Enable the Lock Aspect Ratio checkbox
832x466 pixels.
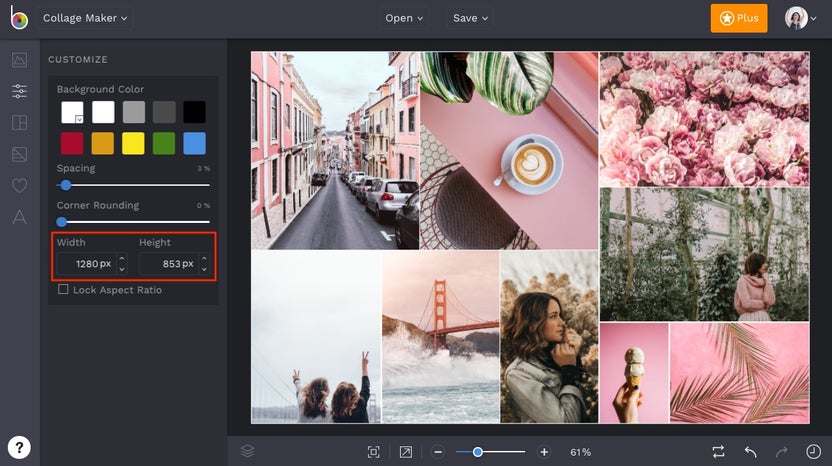(x=63, y=290)
